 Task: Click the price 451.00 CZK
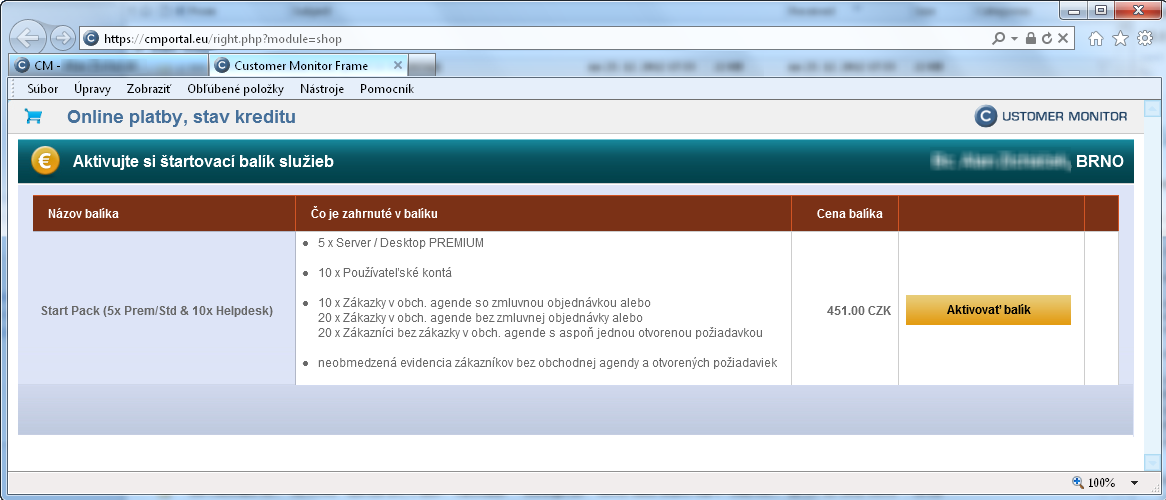(x=858, y=311)
